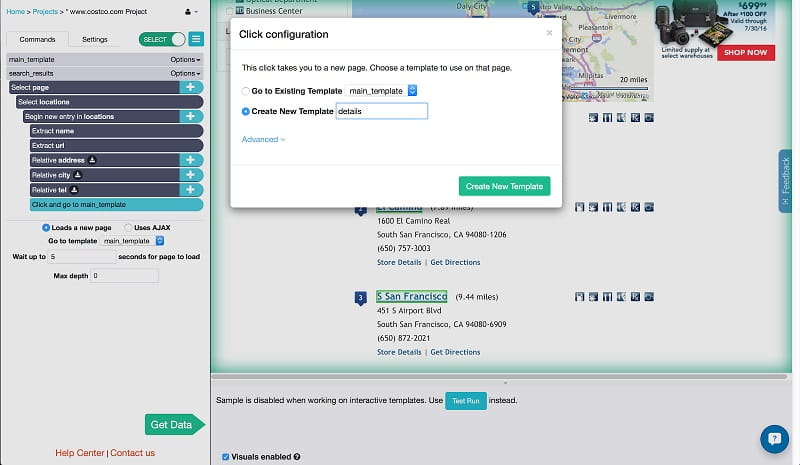
Task: Select Click and go to main_template command
Action: (116, 205)
